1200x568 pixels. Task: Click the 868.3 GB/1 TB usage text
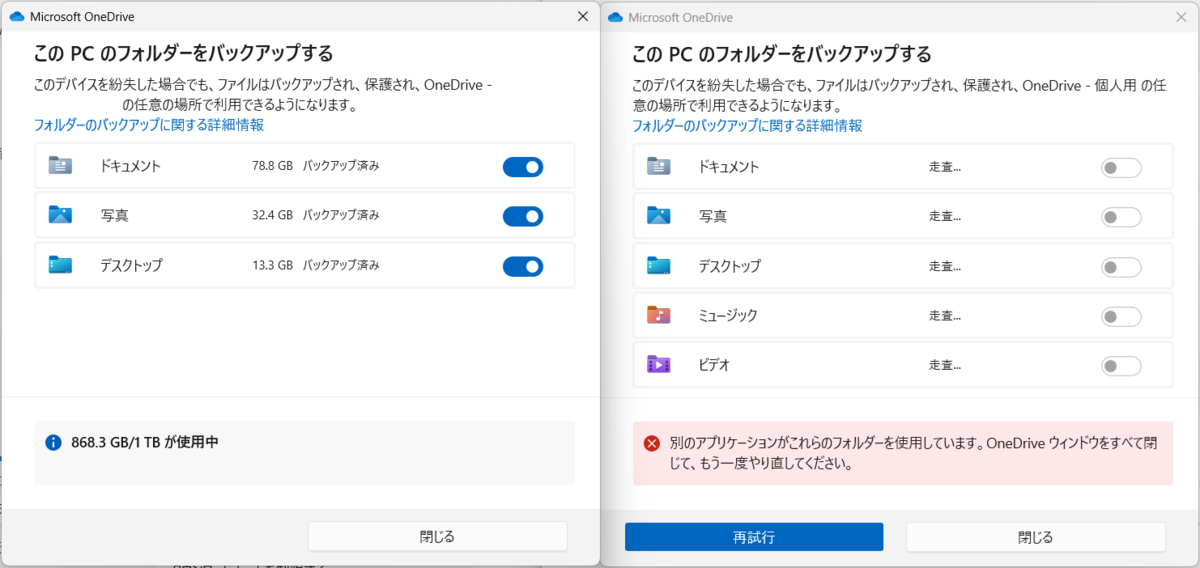coord(145,441)
